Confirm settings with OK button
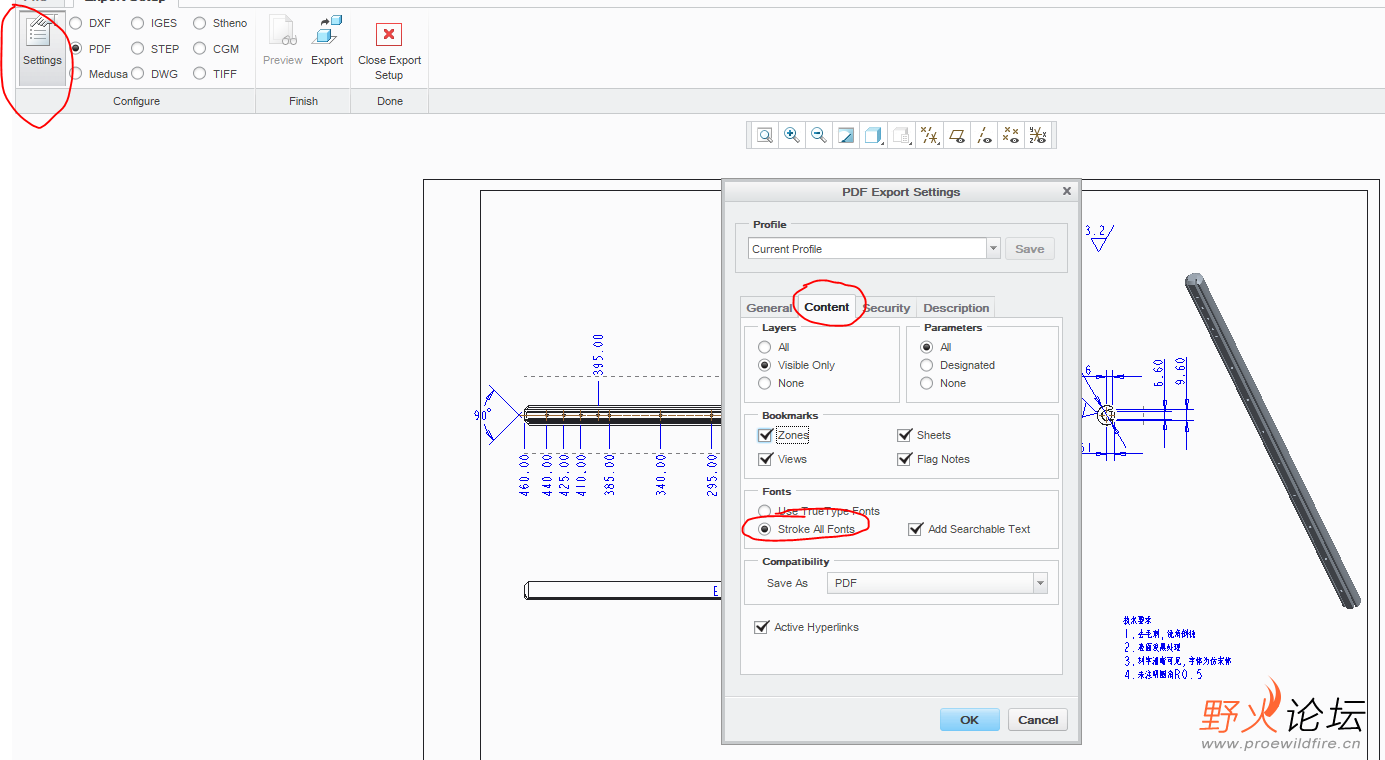The image size is (1385, 760). (969, 720)
